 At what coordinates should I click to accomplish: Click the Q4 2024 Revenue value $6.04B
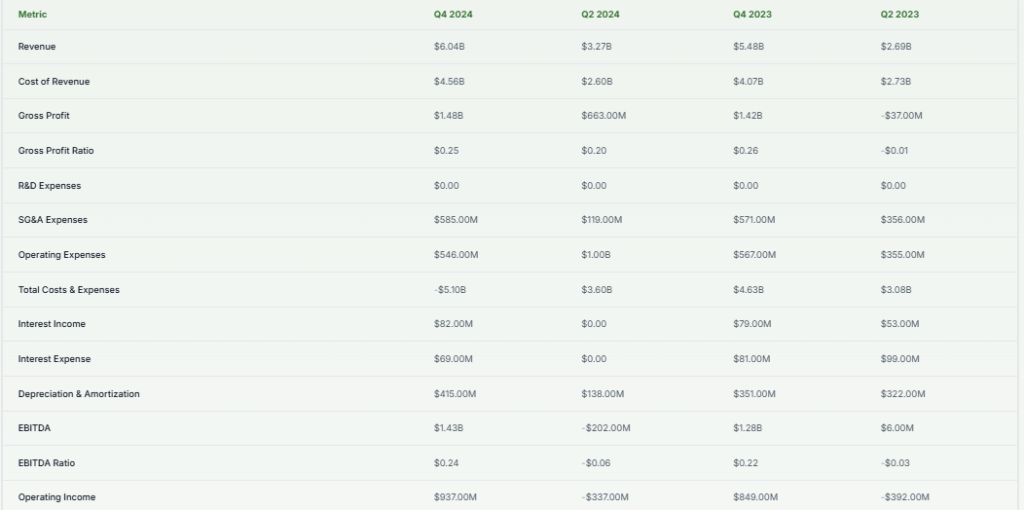tap(449, 47)
